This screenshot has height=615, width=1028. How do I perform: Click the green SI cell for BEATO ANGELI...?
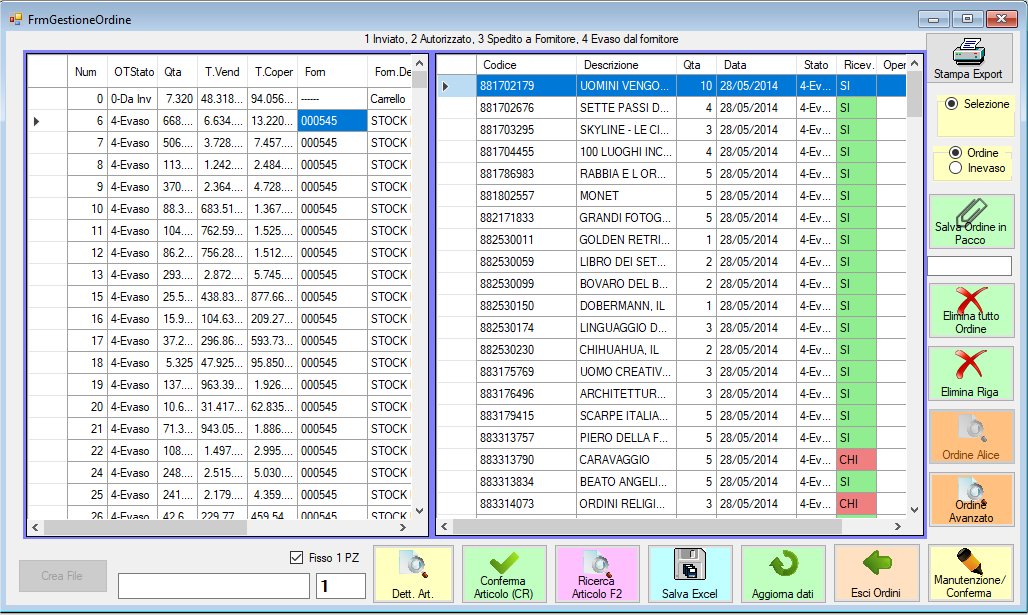tap(856, 481)
